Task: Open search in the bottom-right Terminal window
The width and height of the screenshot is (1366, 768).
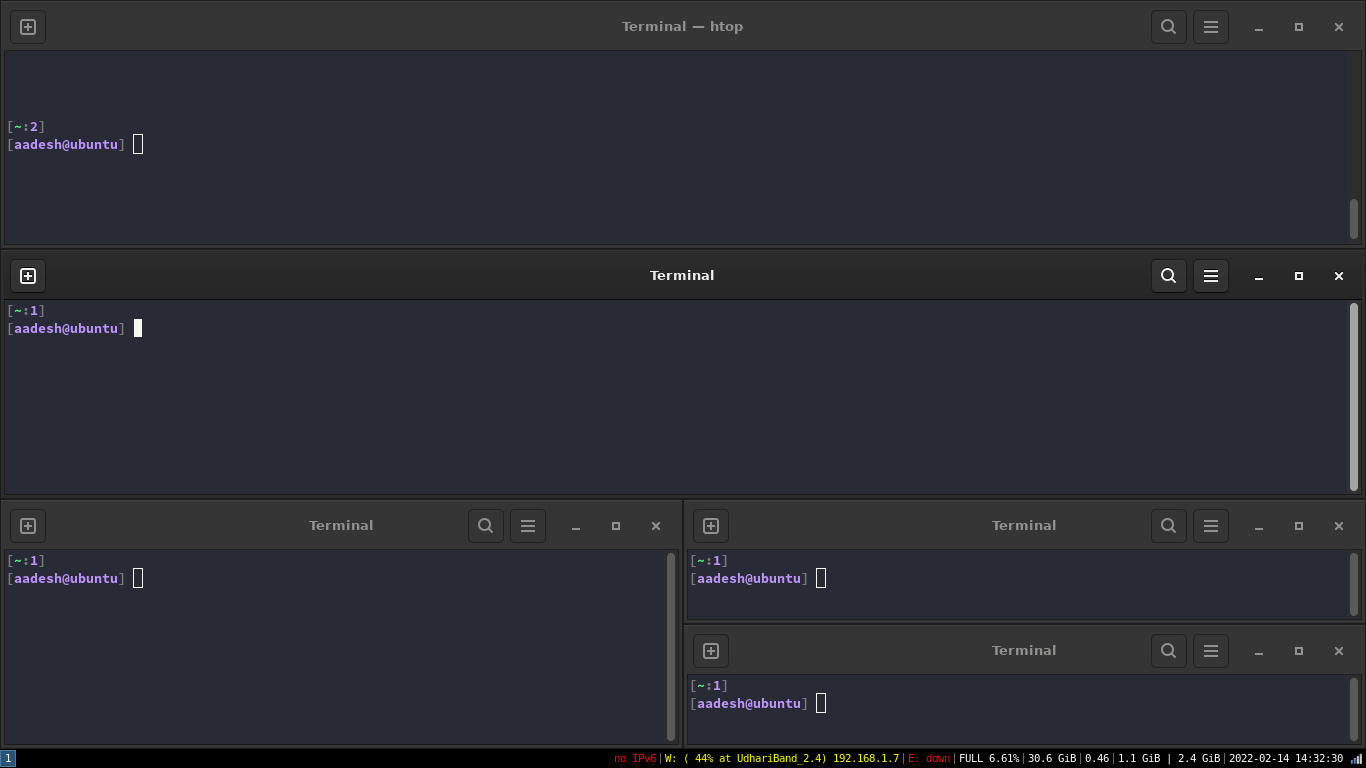Action: coord(1168,650)
